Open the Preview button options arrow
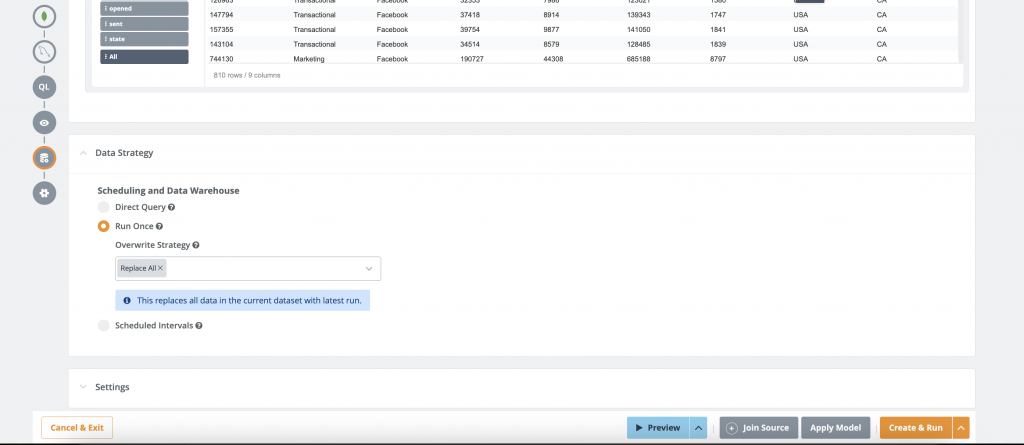Image resolution: width=1024 pixels, height=445 pixels. point(698,428)
